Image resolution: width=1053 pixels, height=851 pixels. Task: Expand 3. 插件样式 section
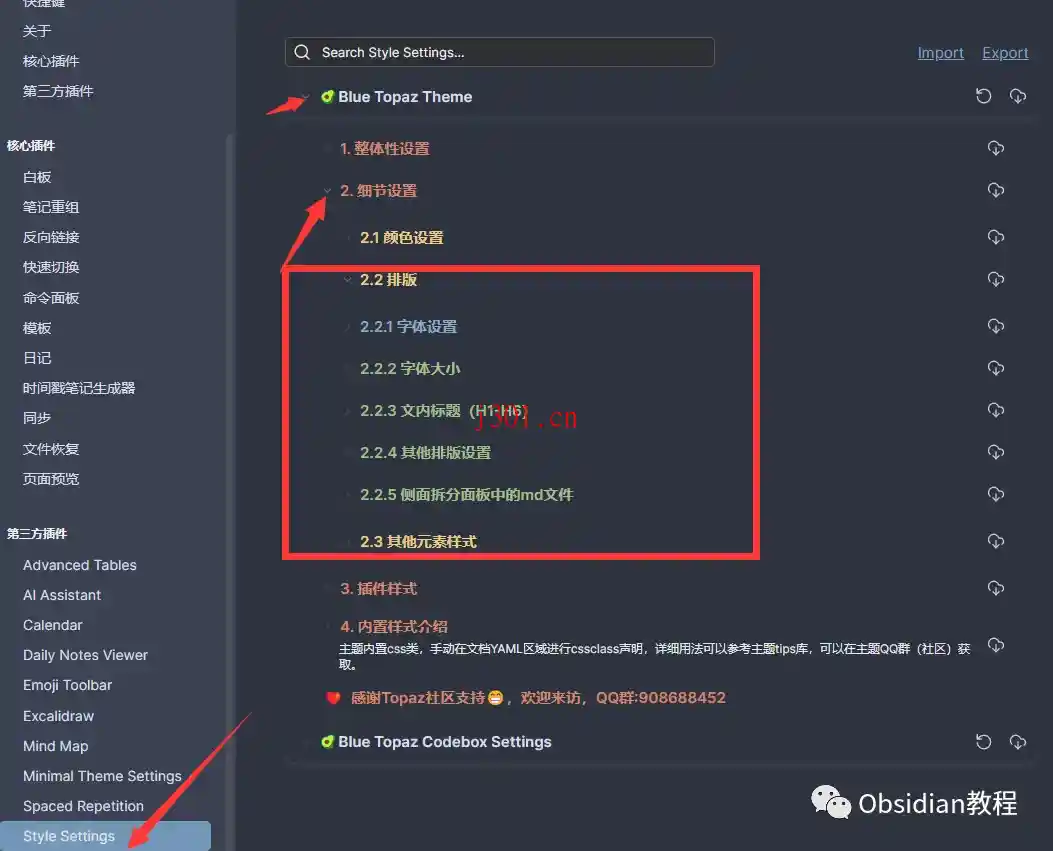coord(327,589)
